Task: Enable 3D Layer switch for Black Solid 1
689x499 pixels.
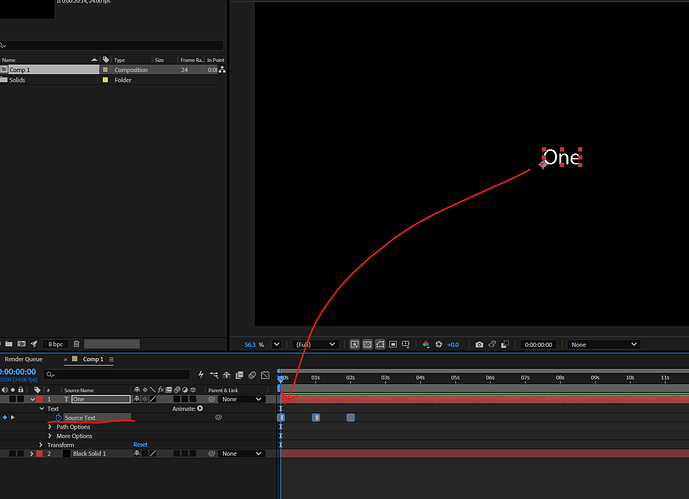Action: (x=193, y=453)
